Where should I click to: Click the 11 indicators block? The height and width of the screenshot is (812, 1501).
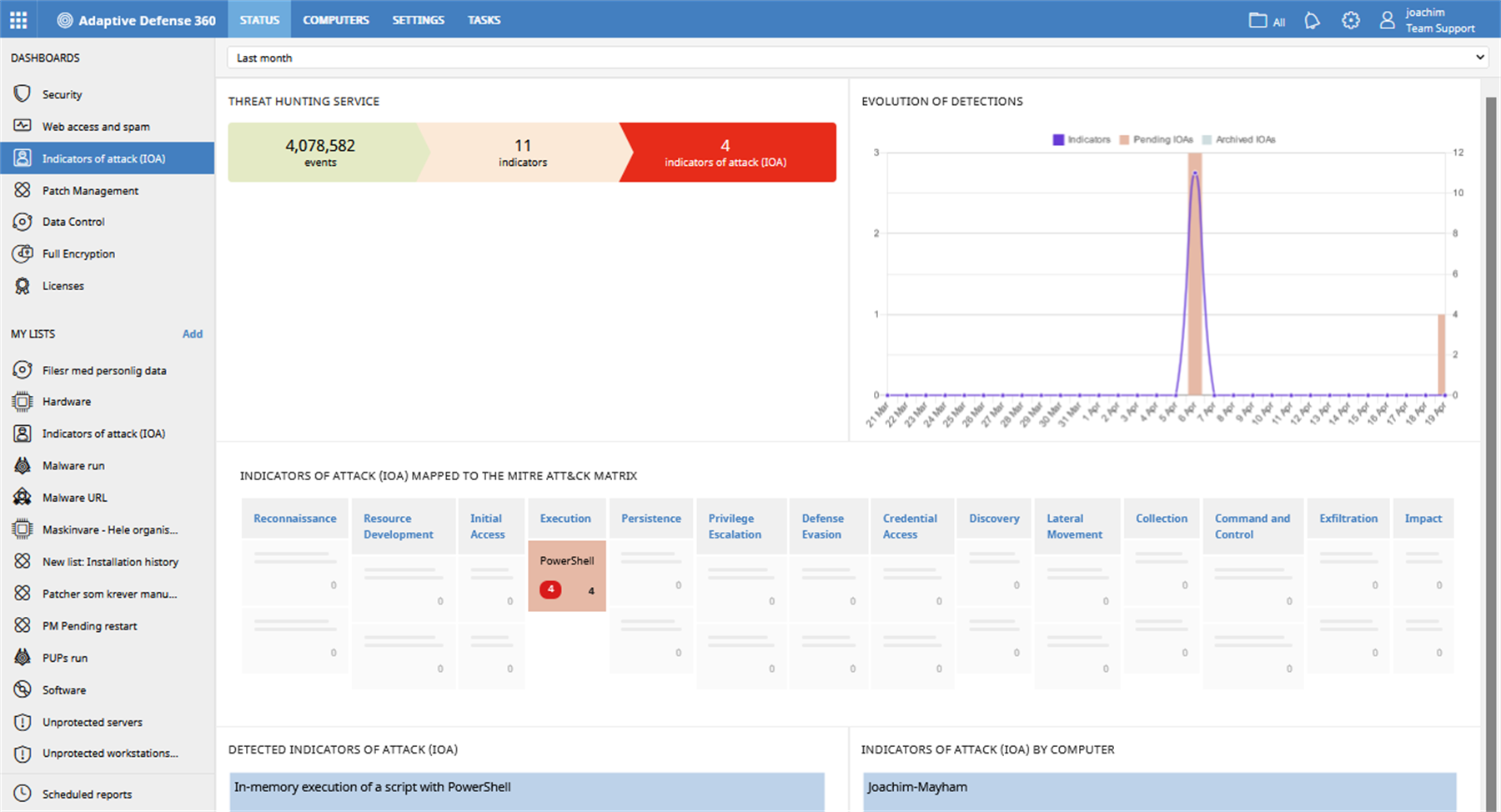(x=523, y=153)
